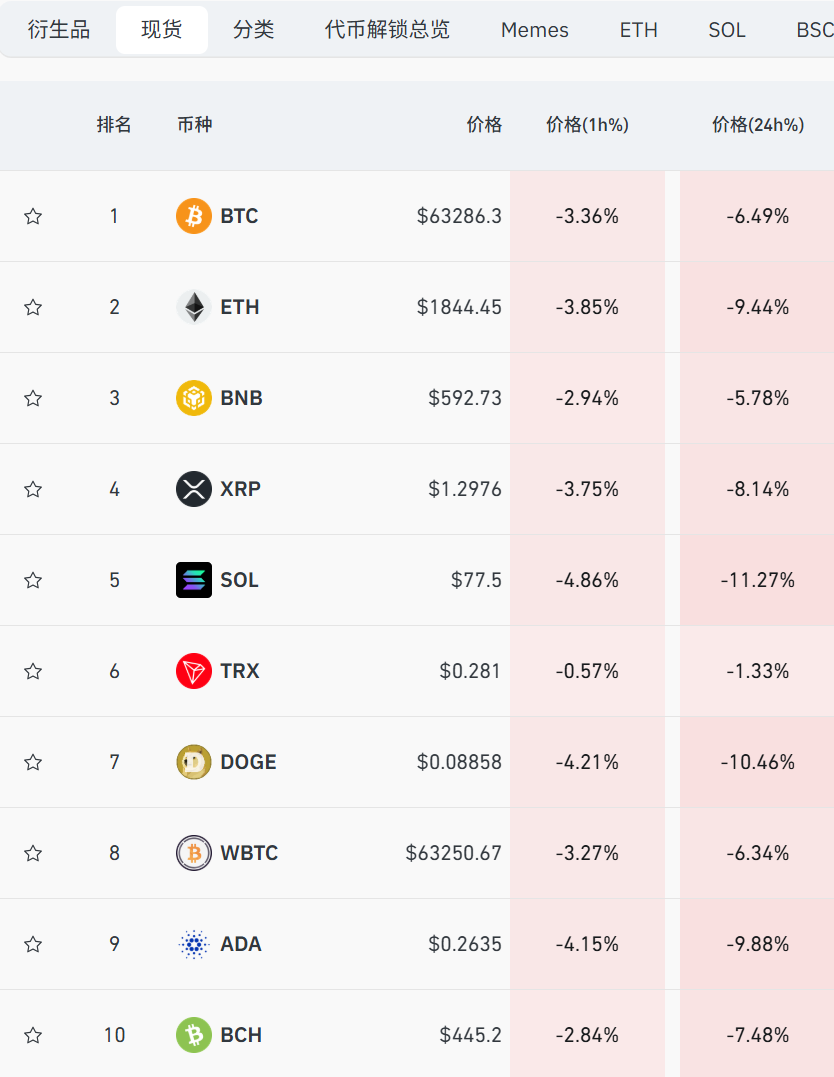Sort by the 价格(24h%) column header

[x=757, y=125]
